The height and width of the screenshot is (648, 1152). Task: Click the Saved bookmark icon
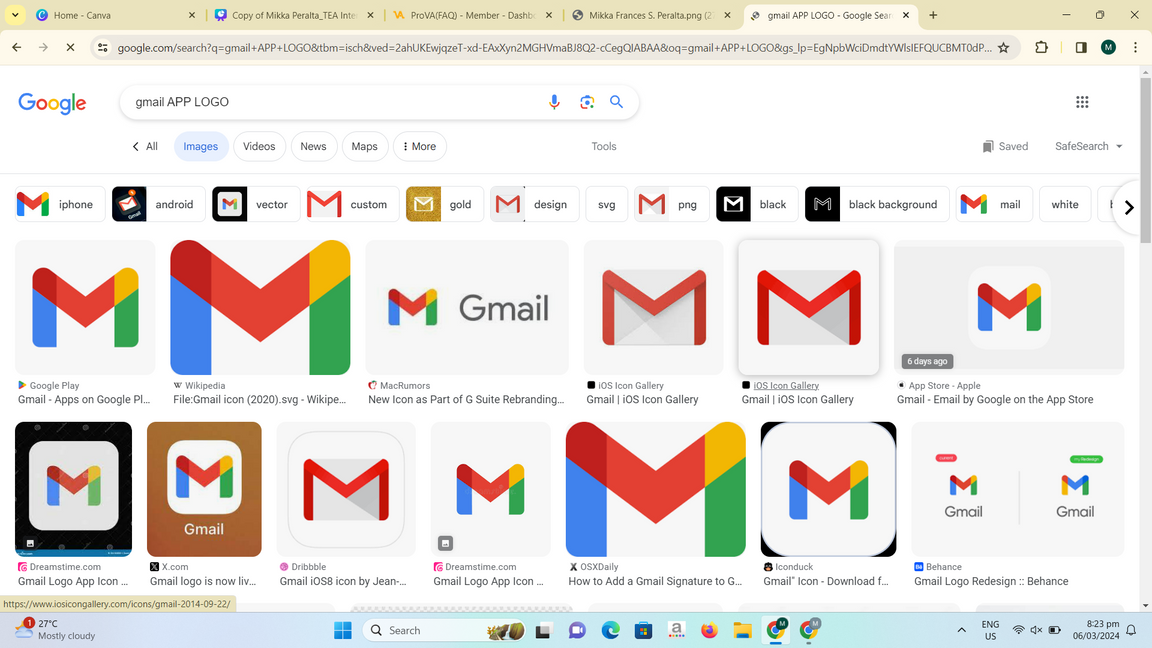(988, 146)
